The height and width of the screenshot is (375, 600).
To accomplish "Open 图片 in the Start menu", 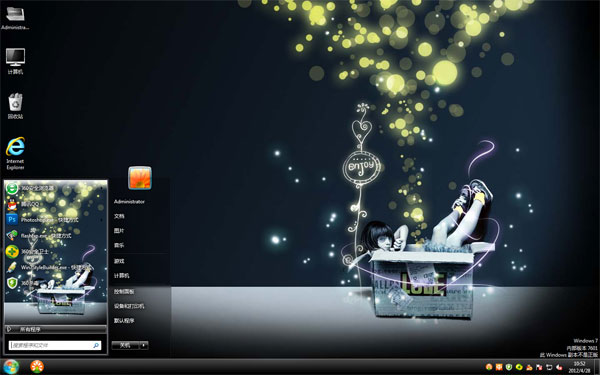I will point(119,231).
